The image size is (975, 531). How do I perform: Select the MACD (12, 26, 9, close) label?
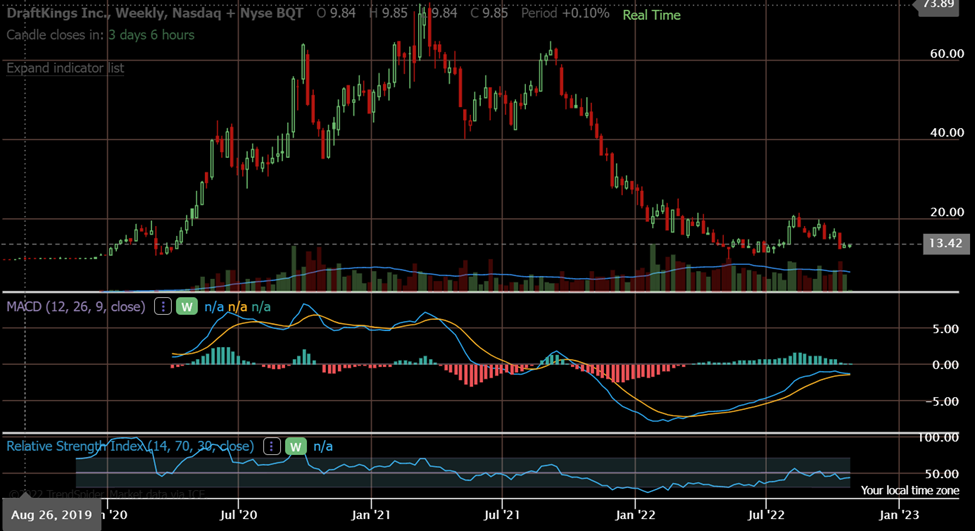coord(76,307)
